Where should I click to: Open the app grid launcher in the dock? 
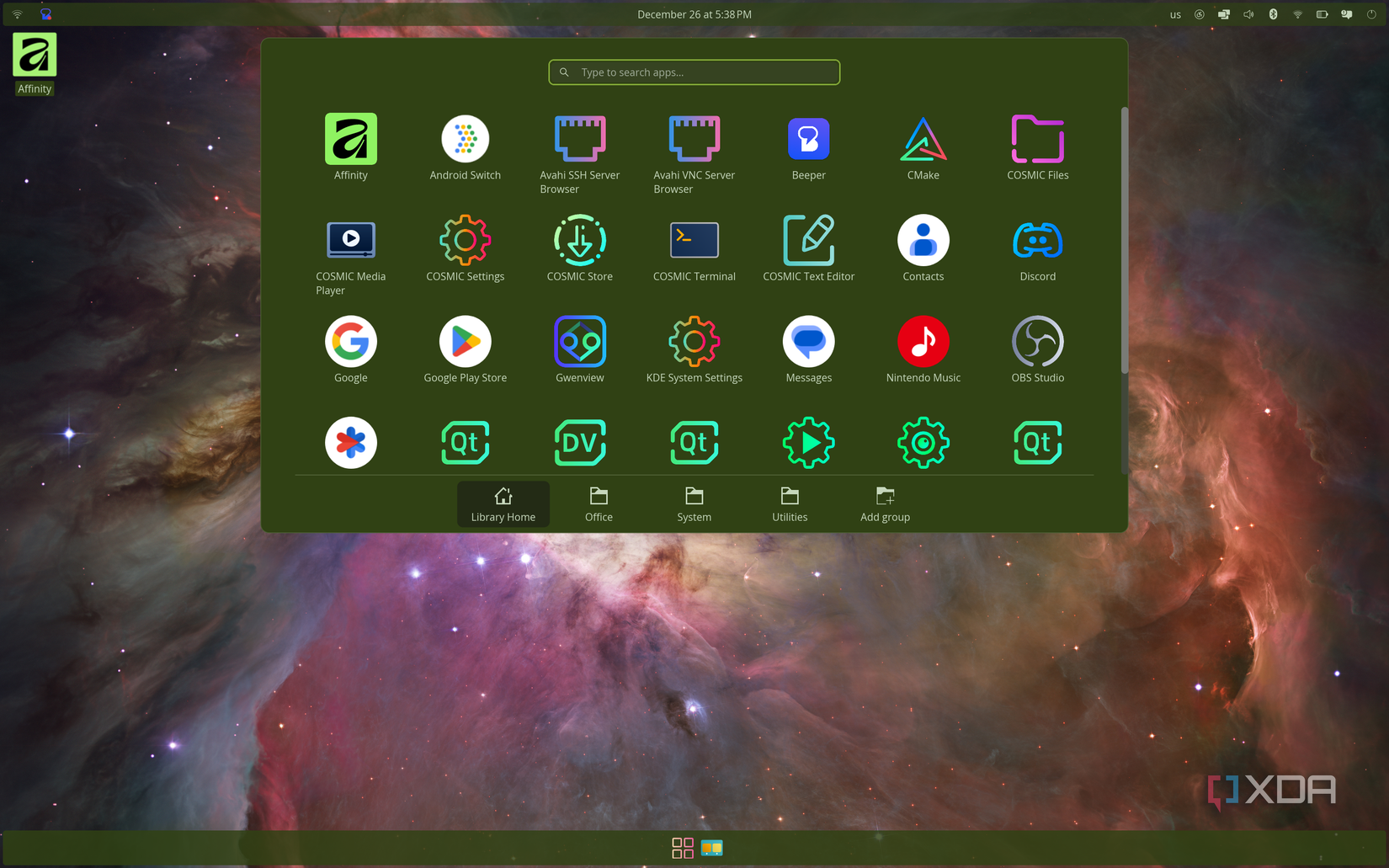(683, 848)
